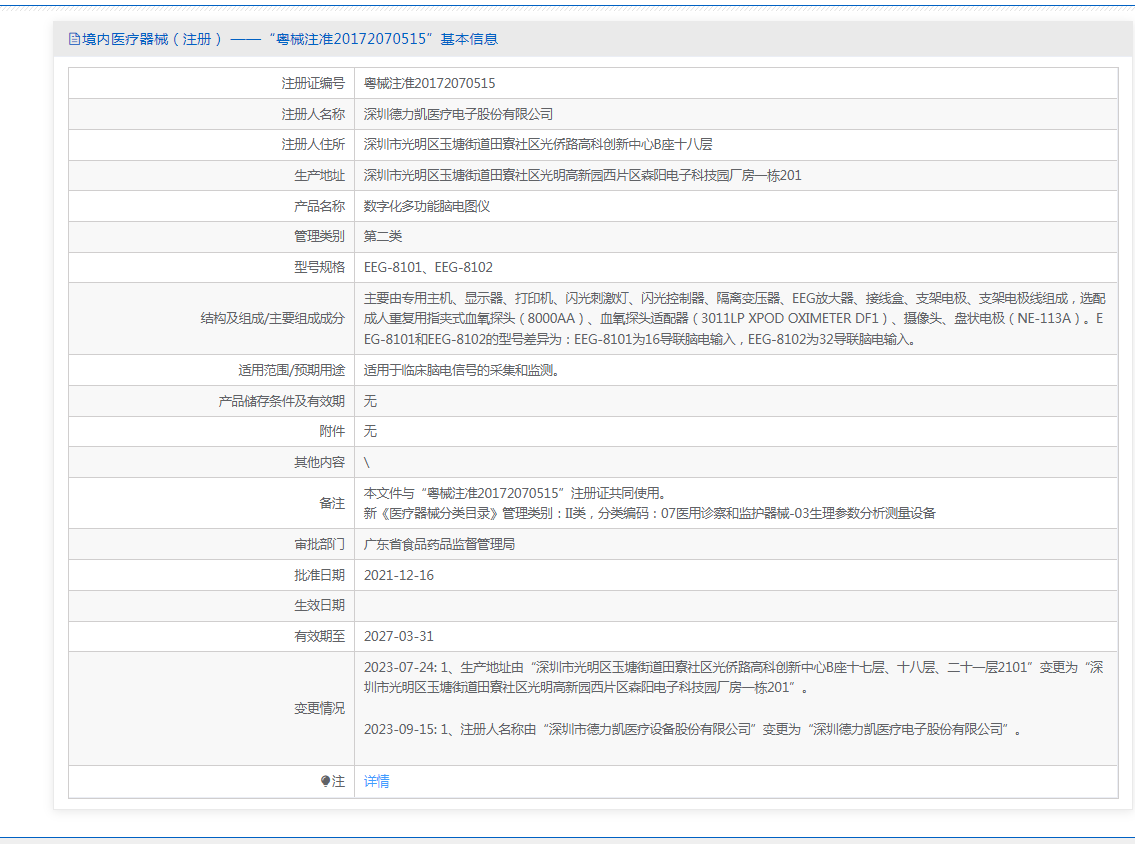The width and height of the screenshot is (1135, 844).
Task: Click registrant name 深圳德力凯医疗电子股份有限公司
Action: point(458,114)
